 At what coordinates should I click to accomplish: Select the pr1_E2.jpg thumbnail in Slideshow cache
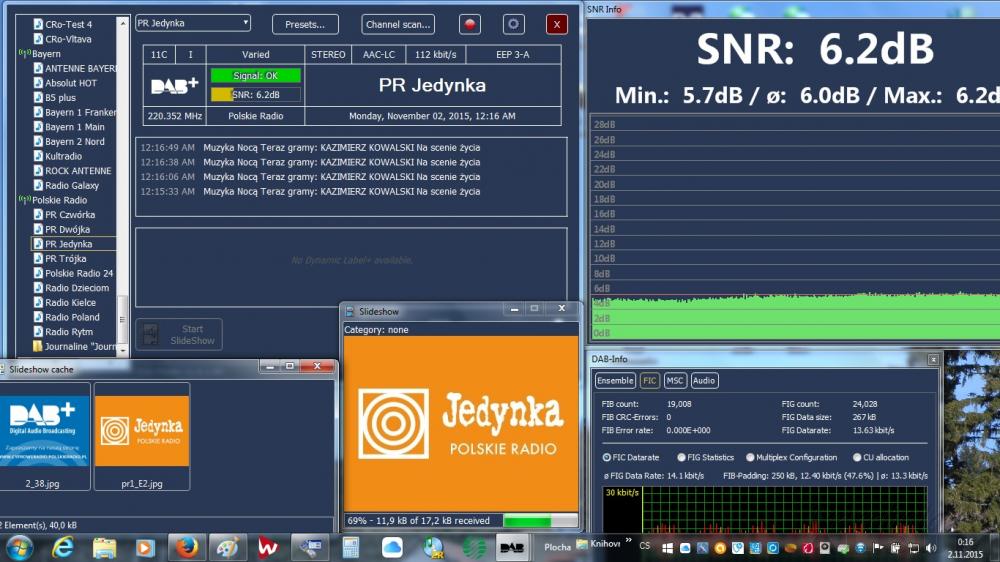pyautogui.click(x=142, y=437)
